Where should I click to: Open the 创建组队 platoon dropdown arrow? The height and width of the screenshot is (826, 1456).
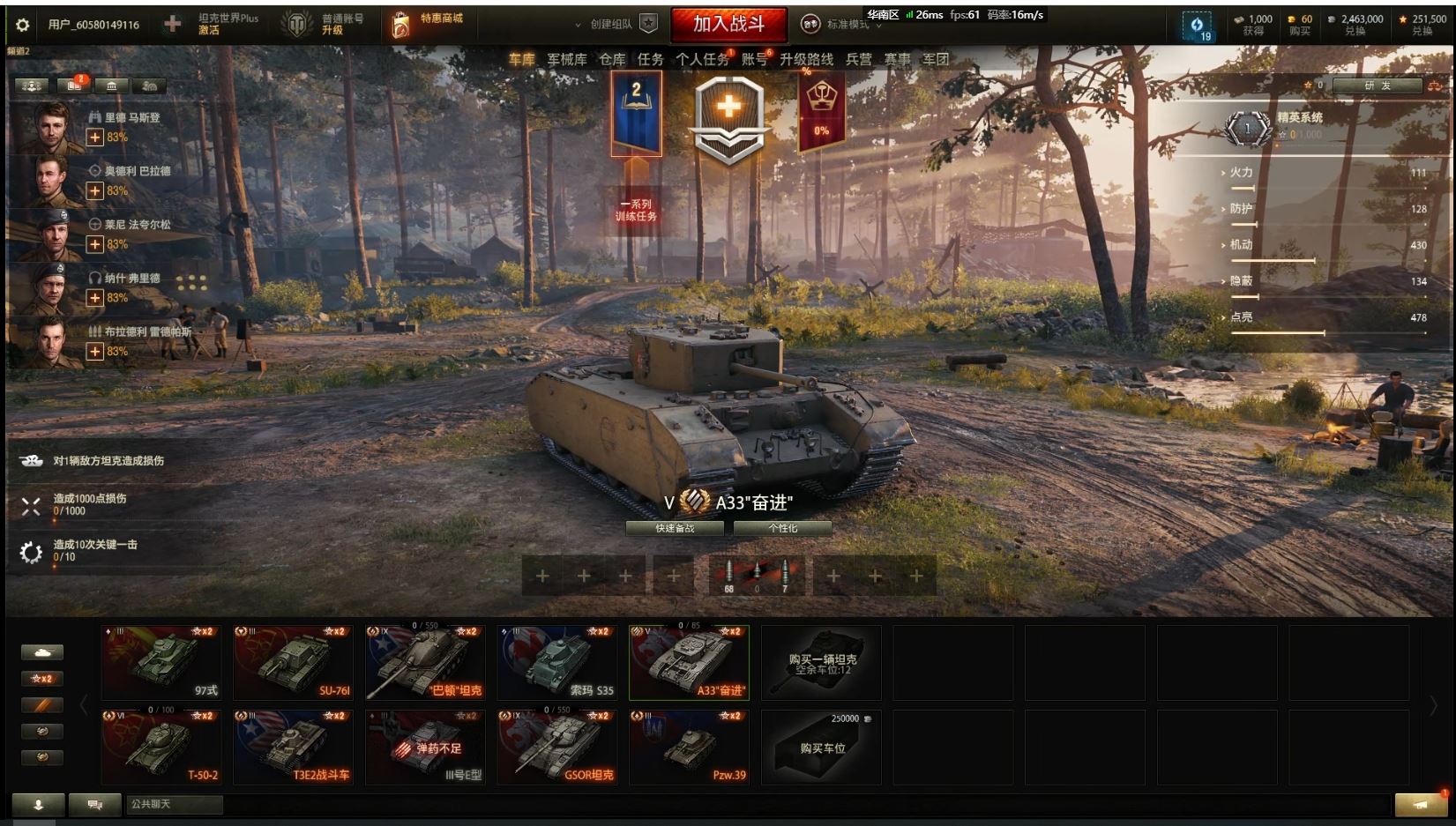point(578,25)
